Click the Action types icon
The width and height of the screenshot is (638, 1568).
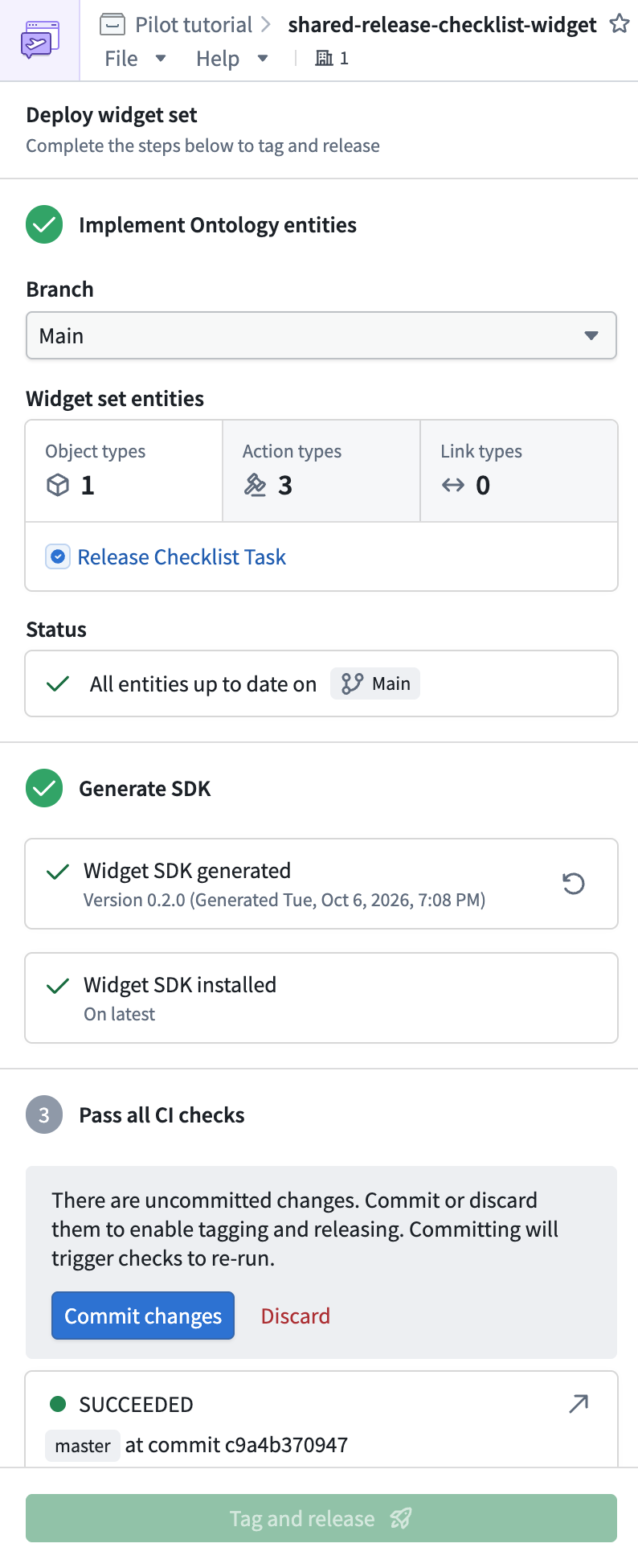click(256, 486)
